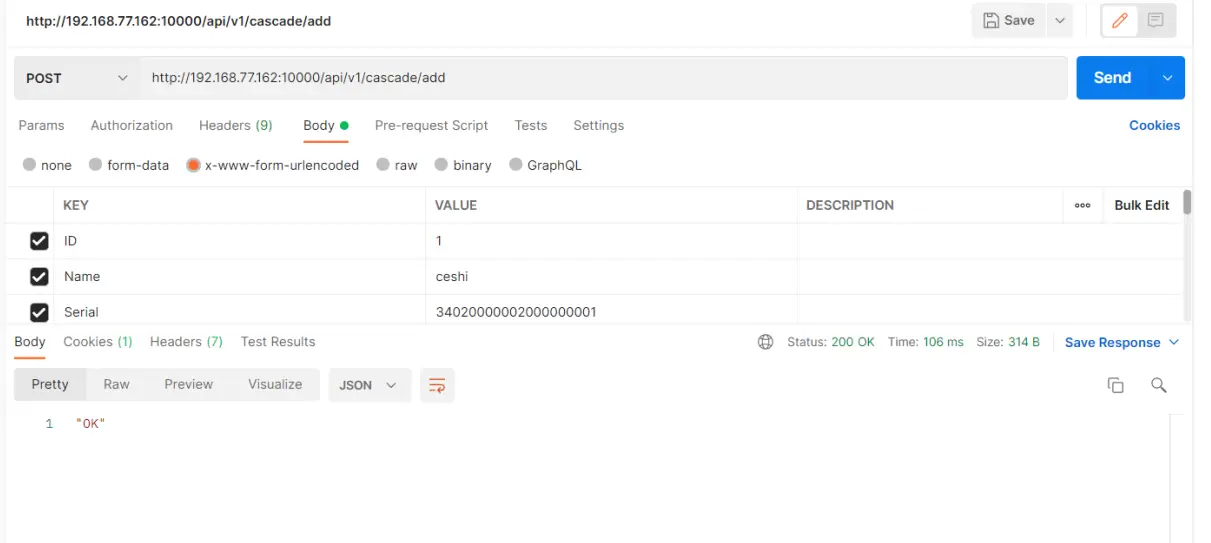Click the globe network icon

click(766, 342)
